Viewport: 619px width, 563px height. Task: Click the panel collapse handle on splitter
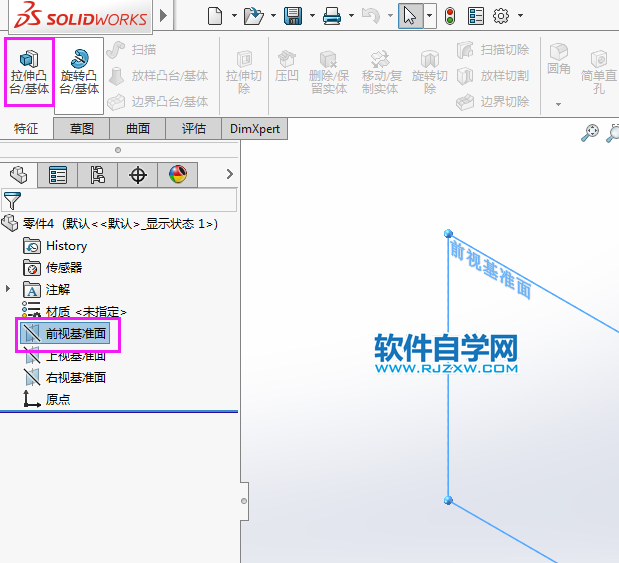pos(244,501)
